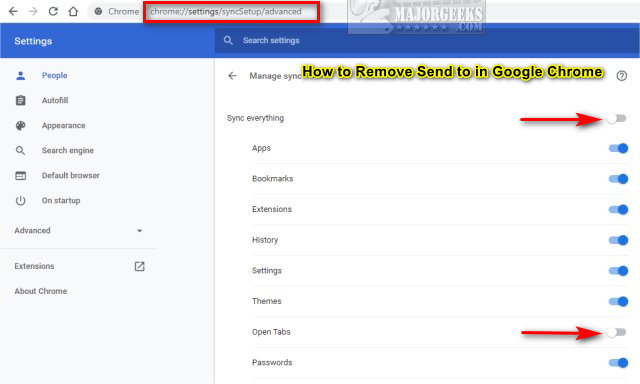Click the Manage sync heading

coord(275,76)
